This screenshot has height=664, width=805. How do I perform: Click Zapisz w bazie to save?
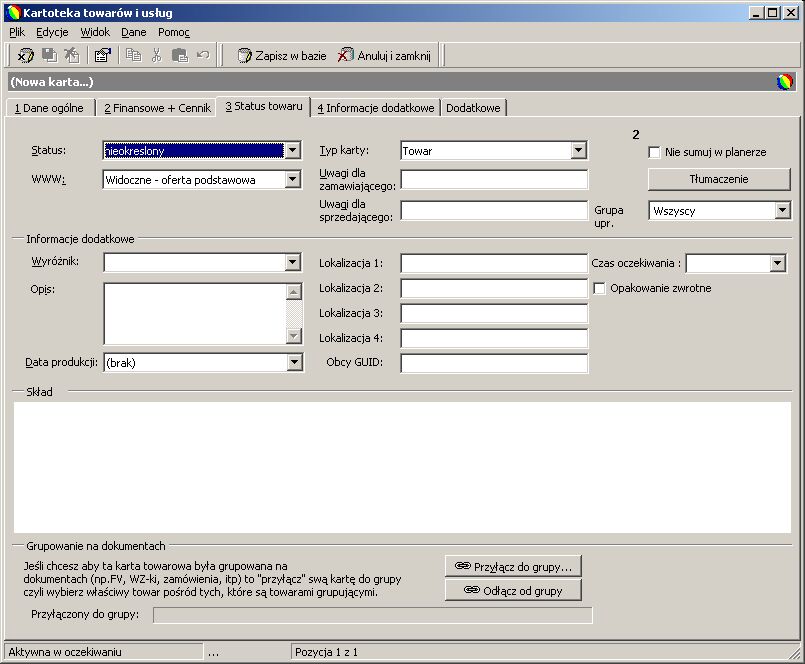pos(282,55)
